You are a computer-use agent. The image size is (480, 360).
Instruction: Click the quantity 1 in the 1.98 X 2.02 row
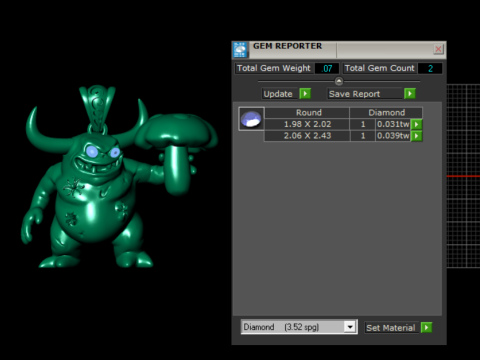tap(363, 124)
